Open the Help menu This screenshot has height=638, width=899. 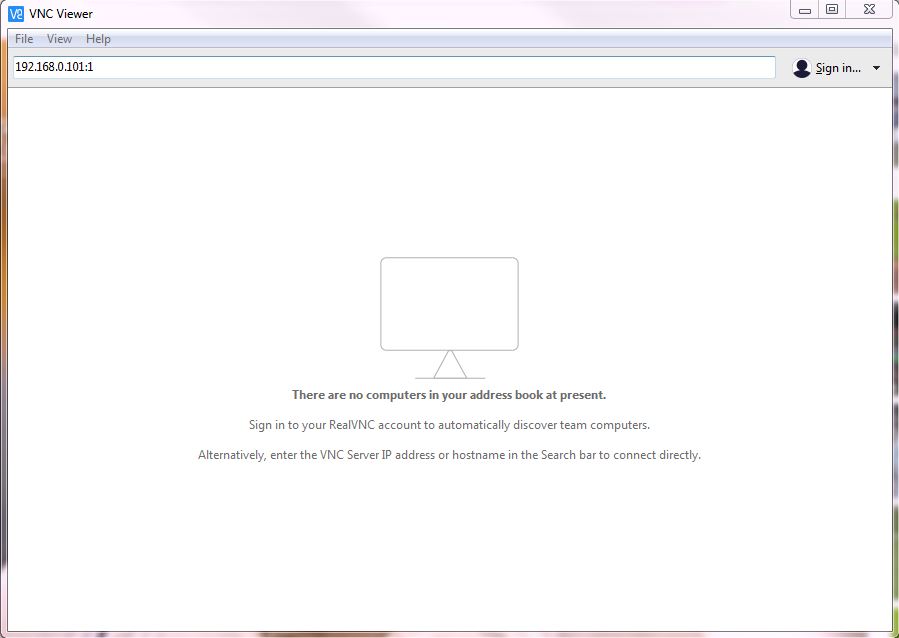click(x=98, y=39)
